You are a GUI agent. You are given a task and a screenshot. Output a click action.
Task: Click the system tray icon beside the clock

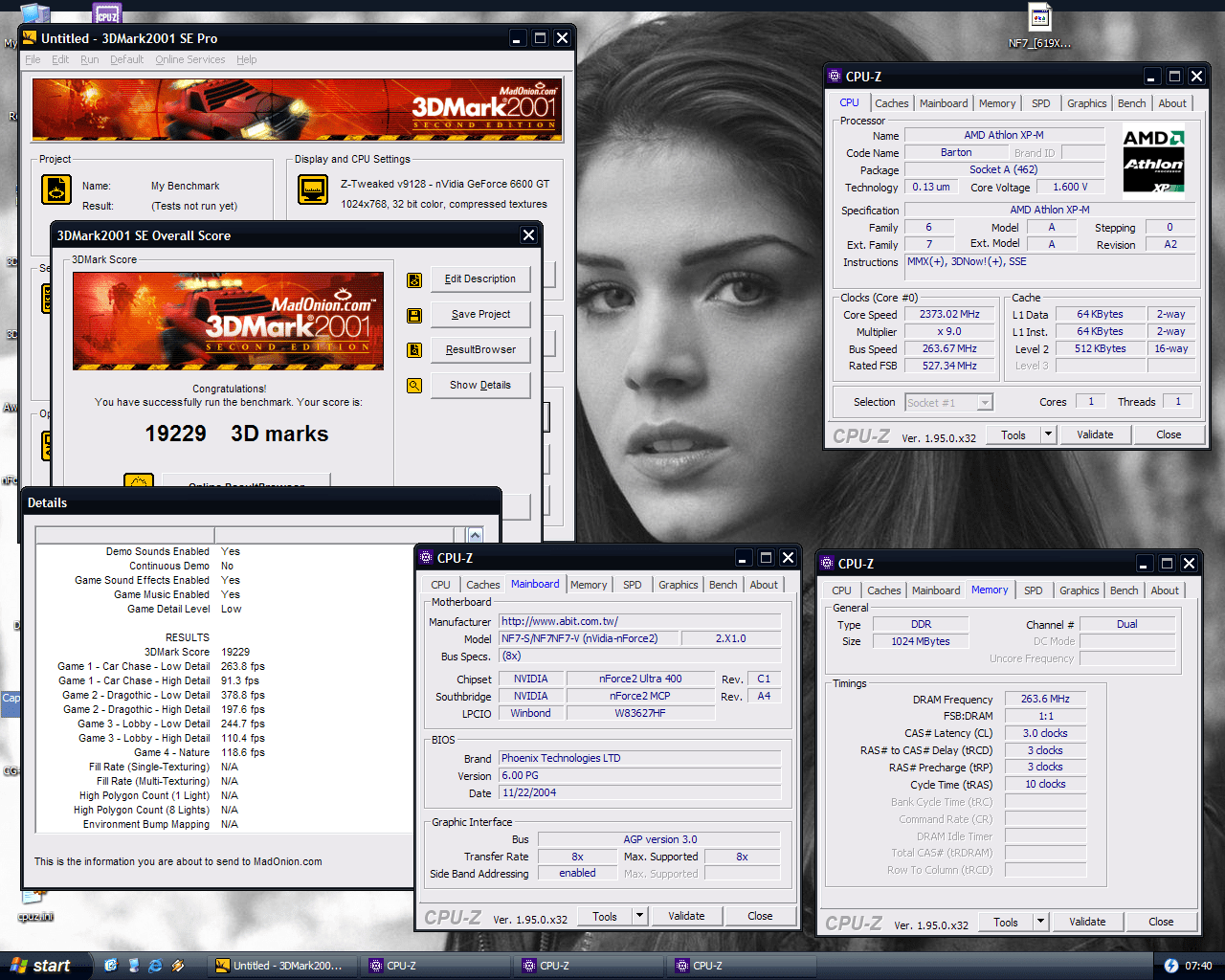point(1170,966)
